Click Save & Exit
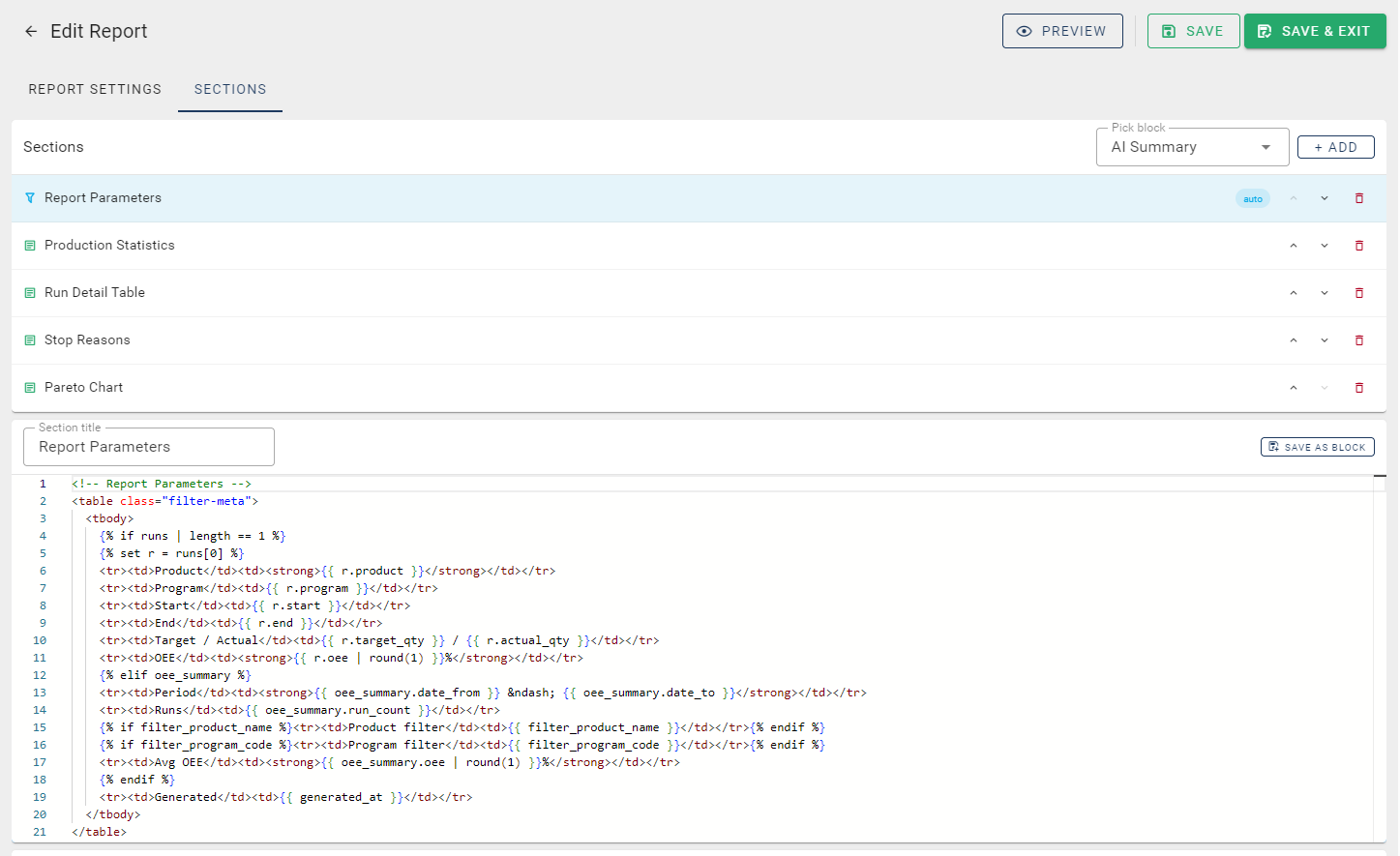1400x856 pixels. 1315,31
